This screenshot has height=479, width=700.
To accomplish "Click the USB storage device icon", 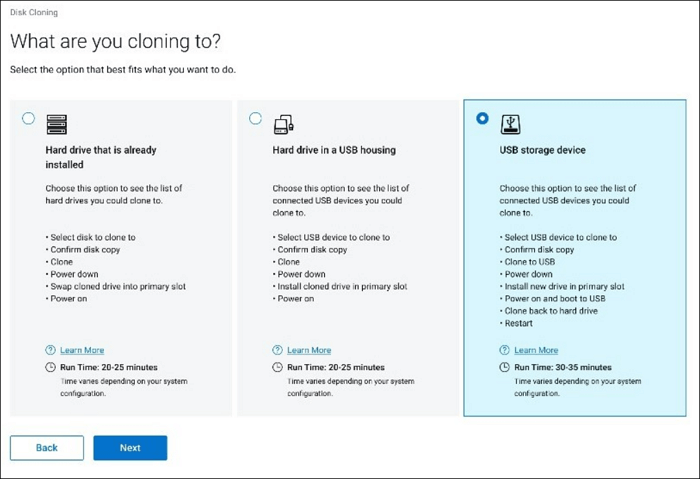I will (511, 125).
